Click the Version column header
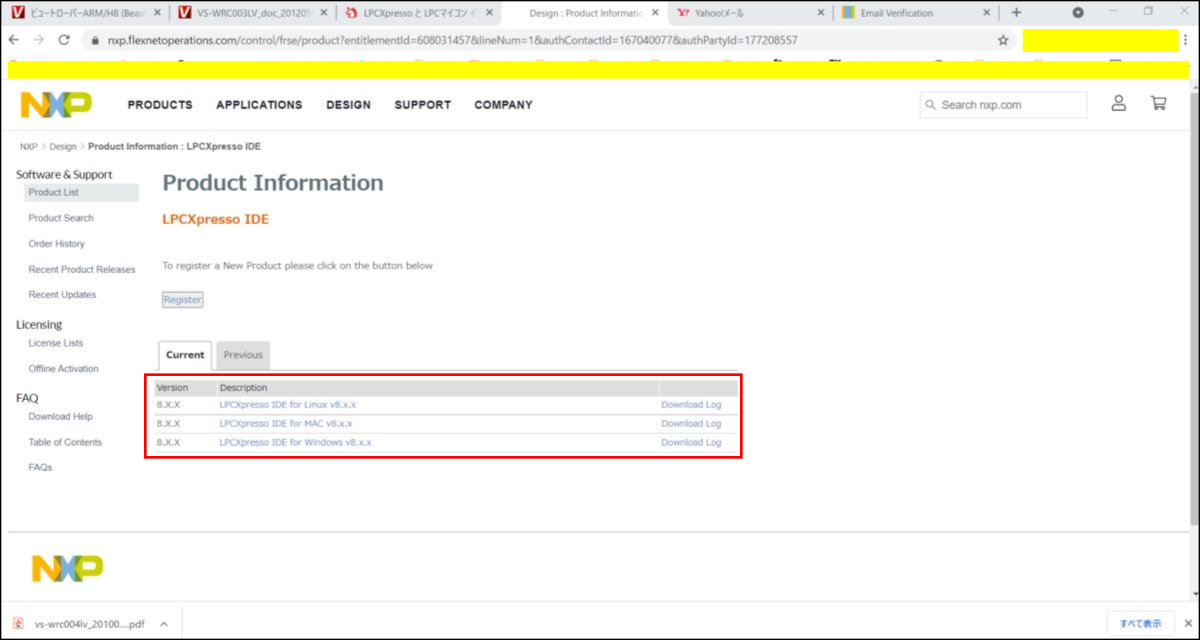The height and width of the screenshot is (640, 1200). 173,388
